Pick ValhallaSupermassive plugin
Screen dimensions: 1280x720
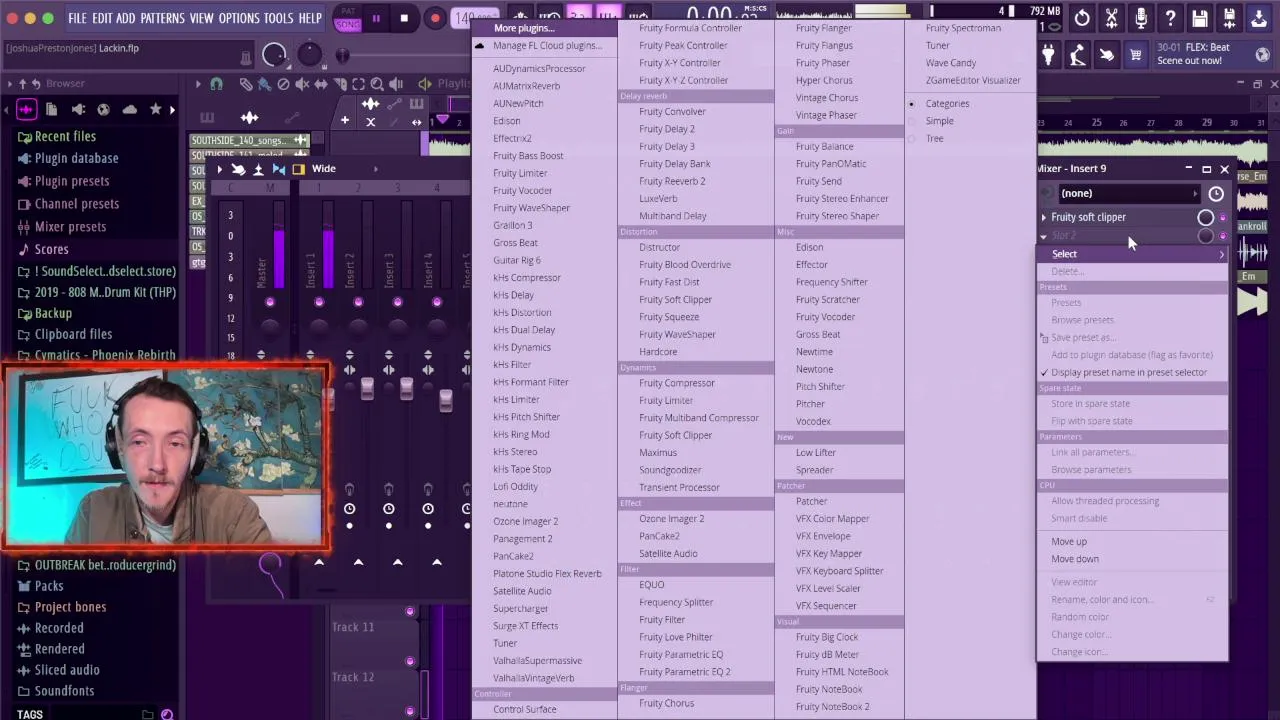537,660
